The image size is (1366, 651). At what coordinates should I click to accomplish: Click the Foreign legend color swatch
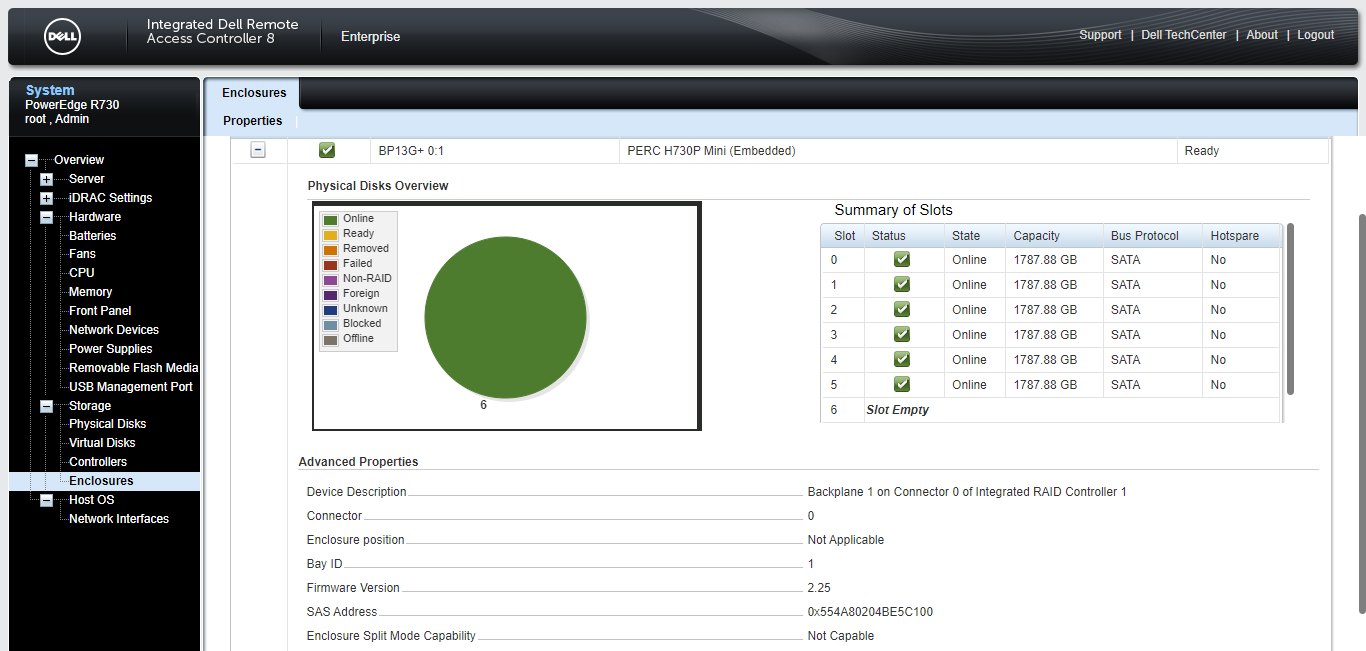pyautogui.click(x=330, y=294)
